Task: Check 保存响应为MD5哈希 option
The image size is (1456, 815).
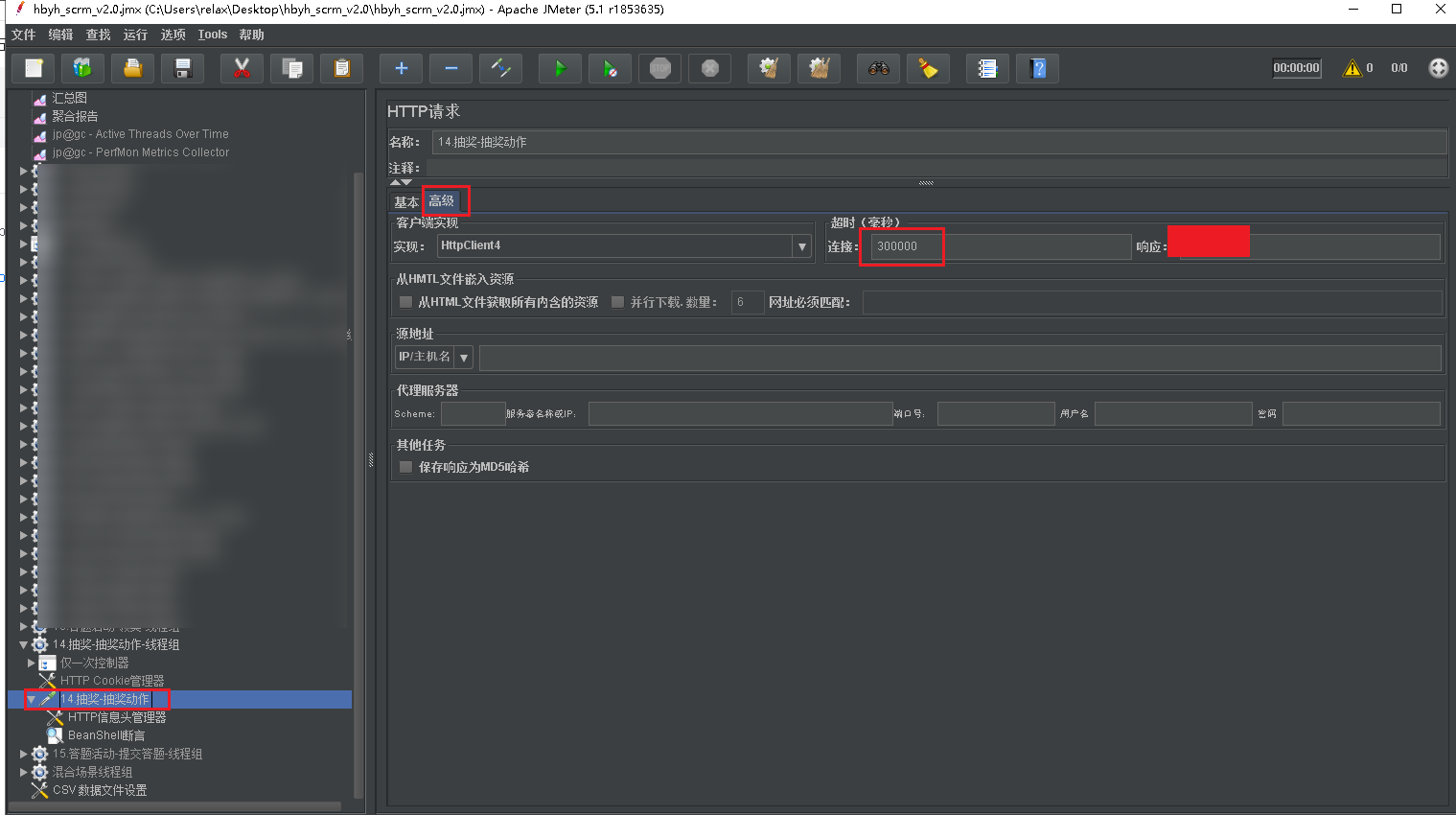Action: pos(405,467)
